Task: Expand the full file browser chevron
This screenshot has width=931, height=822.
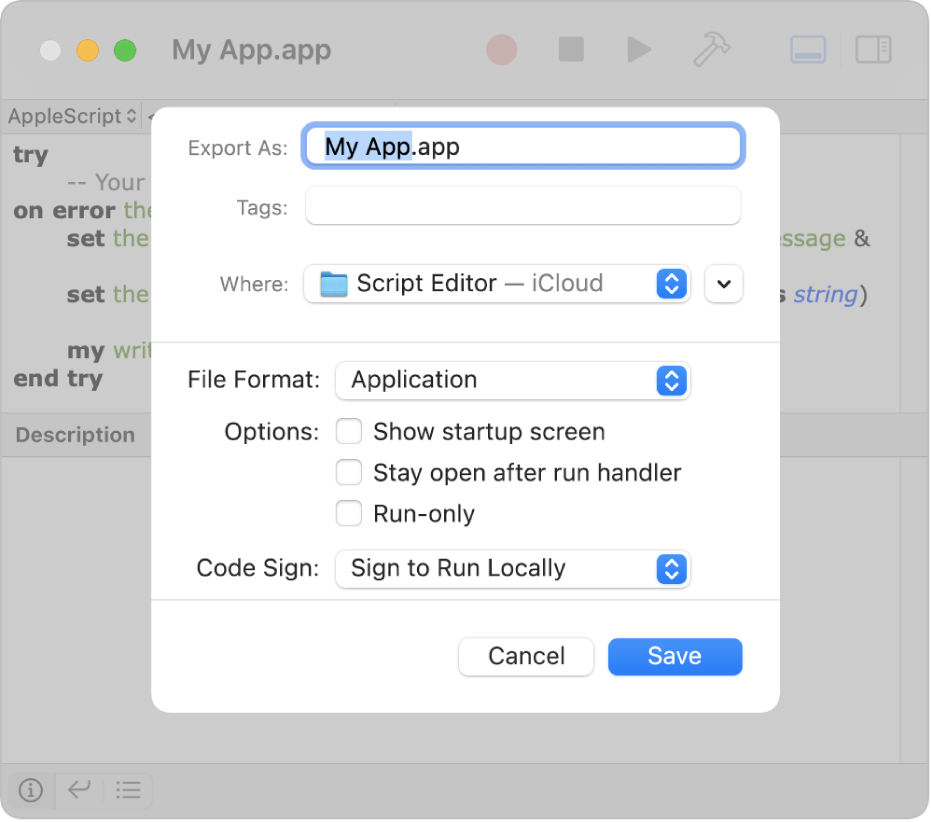Action: pos(724,284)
